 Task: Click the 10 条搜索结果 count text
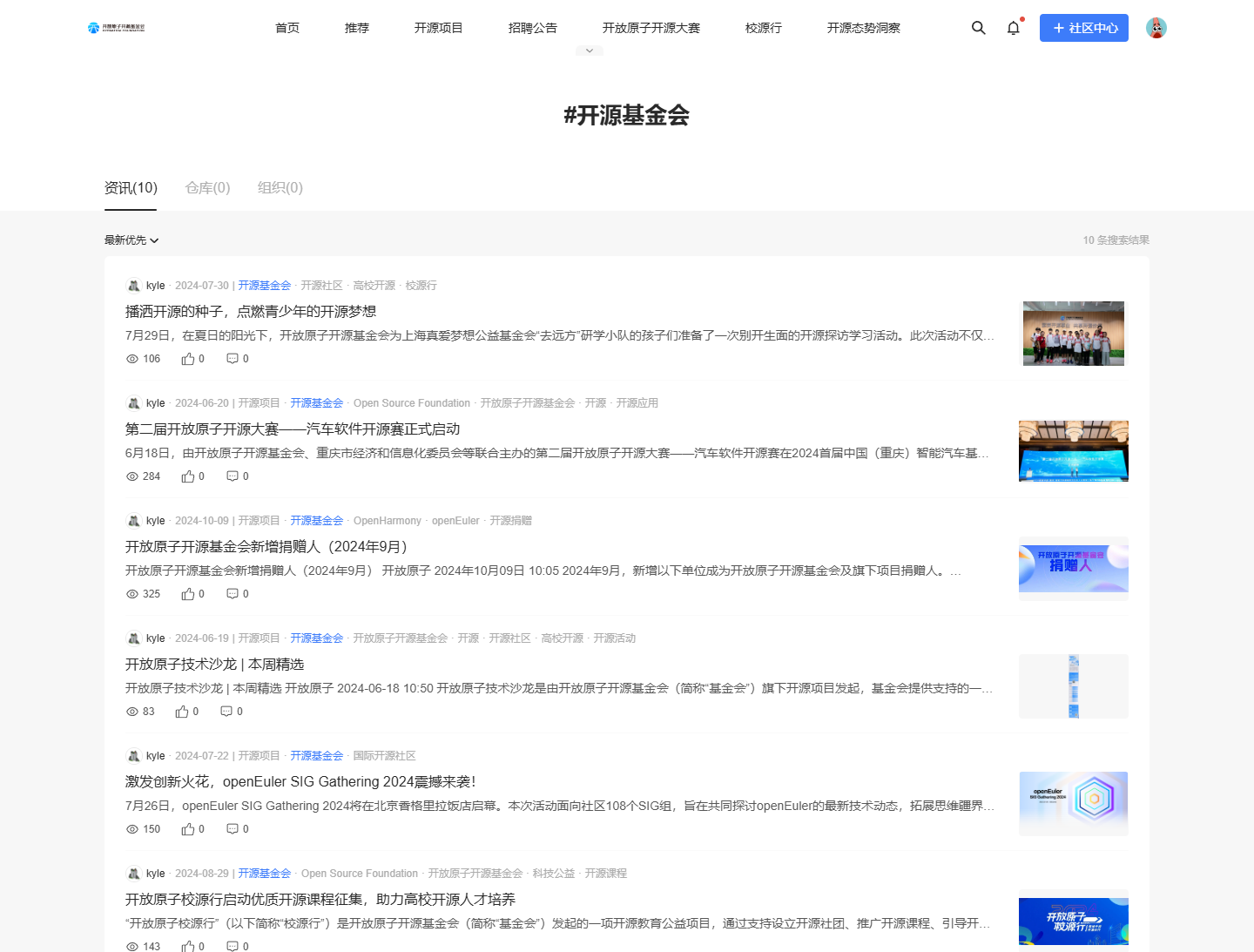point(1116,240)
